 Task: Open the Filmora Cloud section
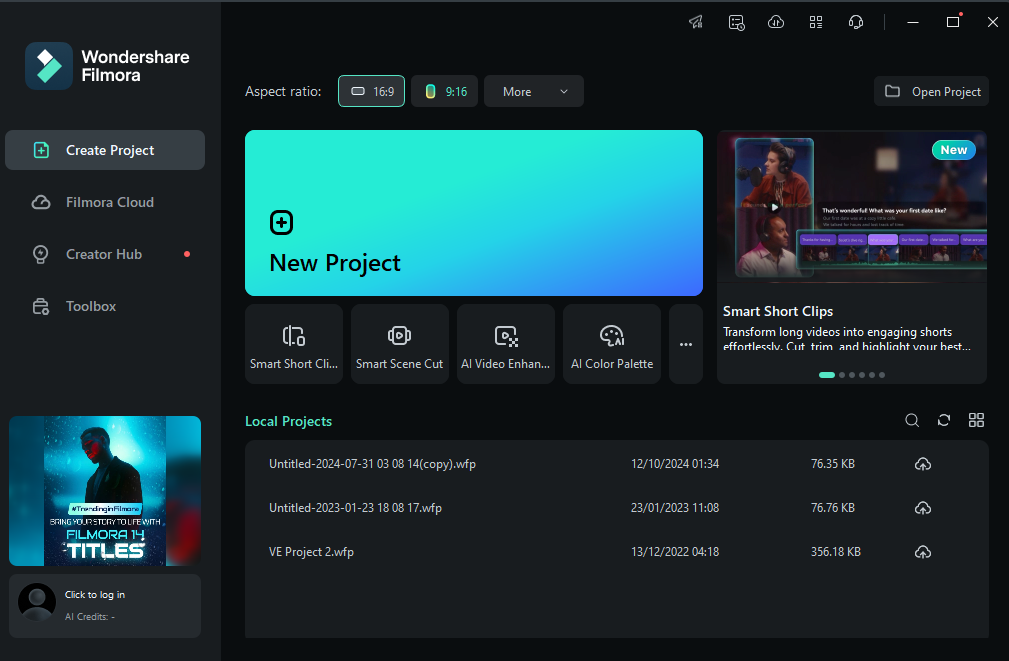[105, 202]
